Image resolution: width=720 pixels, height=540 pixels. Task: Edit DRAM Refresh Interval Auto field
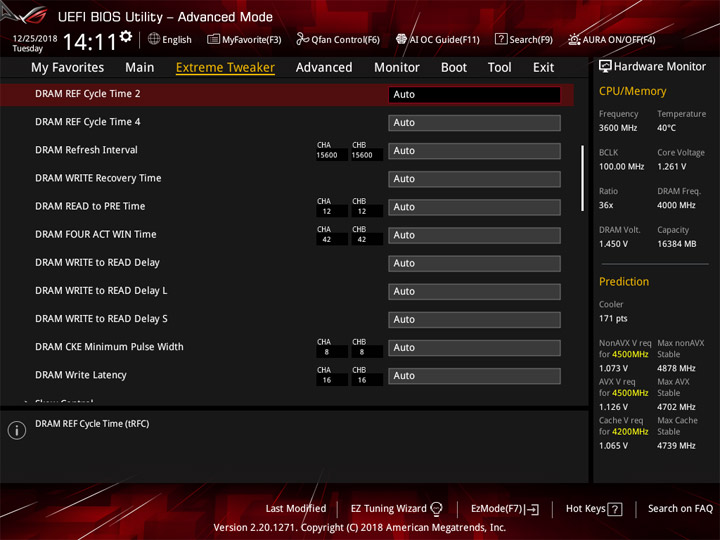tap(474, 151)
